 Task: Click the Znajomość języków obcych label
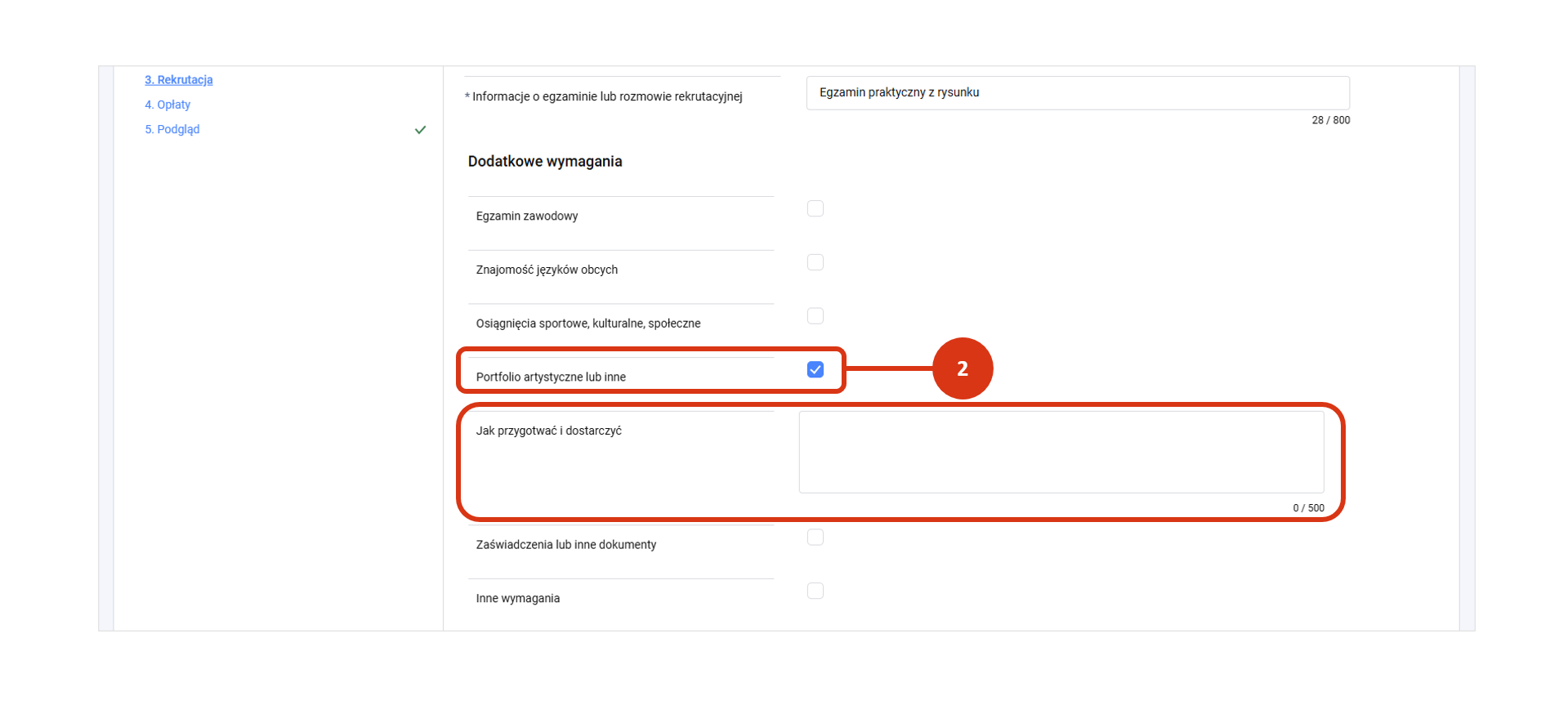click(x=547, y=270)
